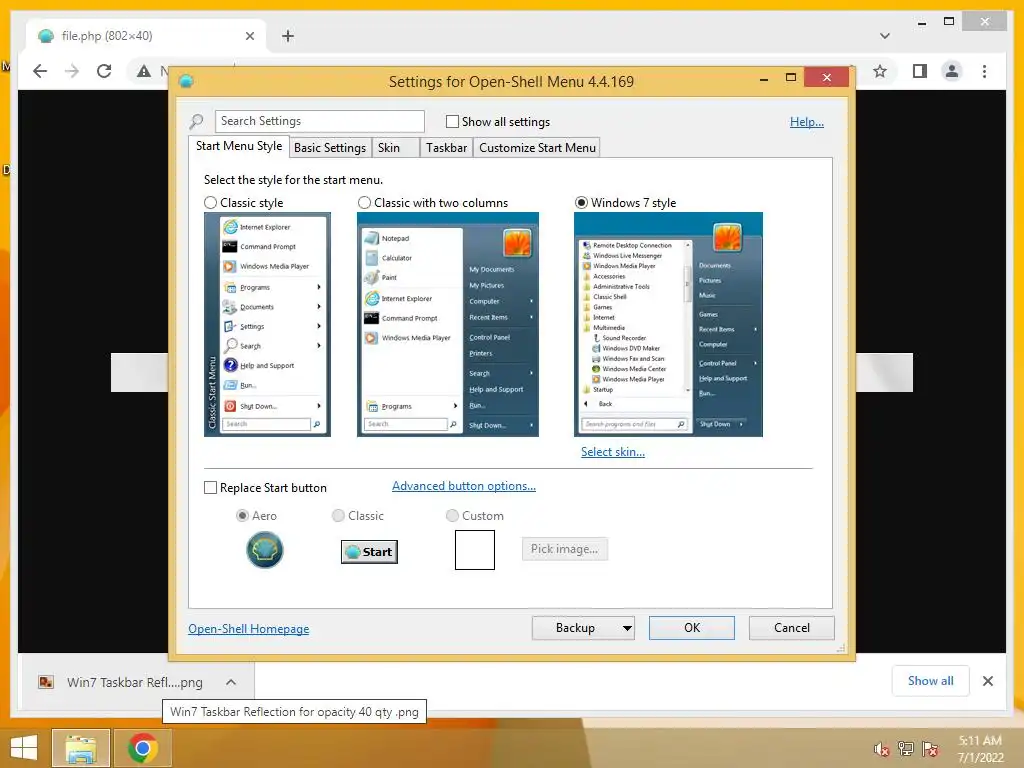Bookmark this page with star icon
The image size is (1024, 768).
pyautogui.click(x=880, y=71)
